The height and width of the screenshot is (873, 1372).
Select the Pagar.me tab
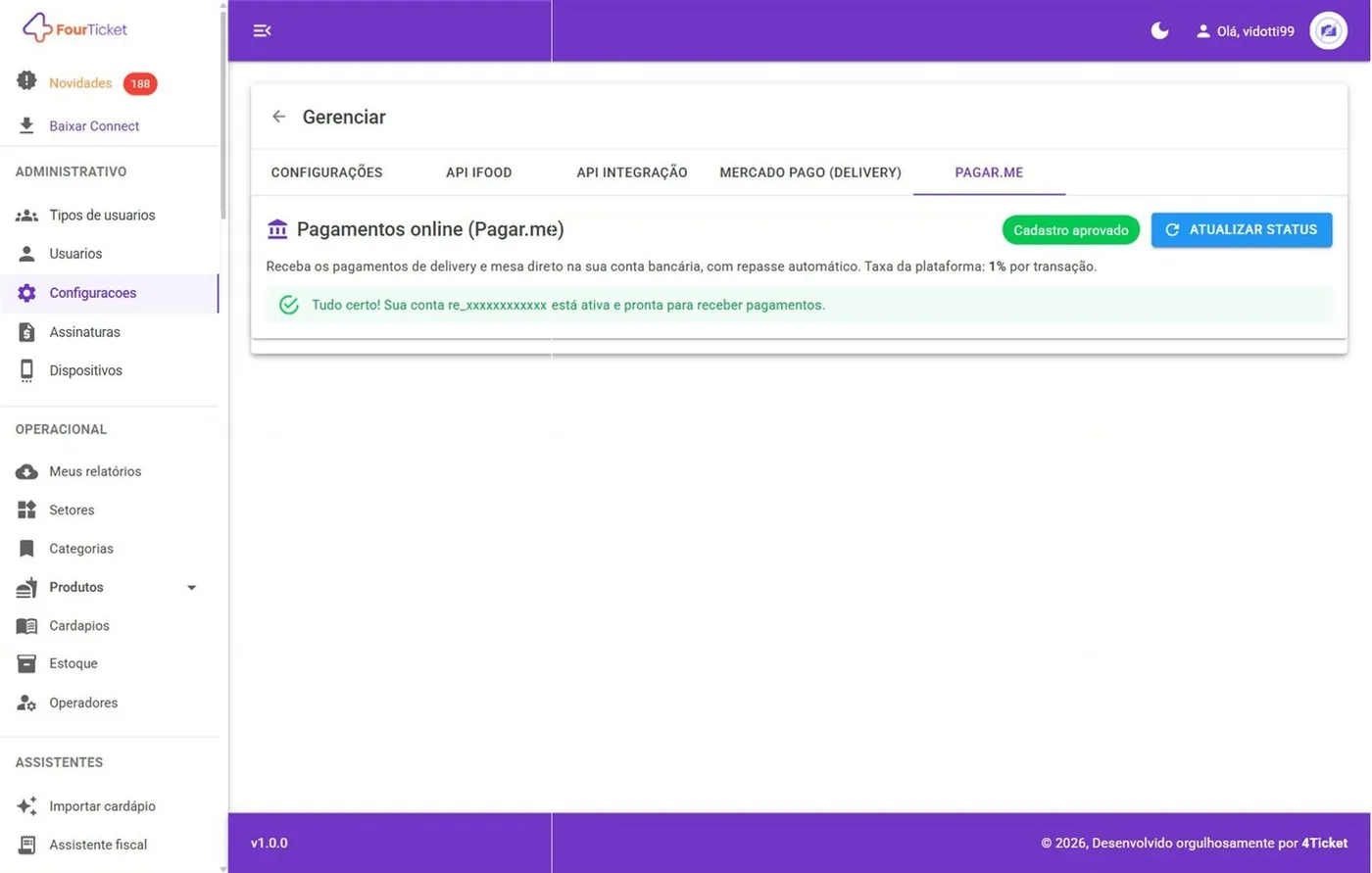pos(989,172)
